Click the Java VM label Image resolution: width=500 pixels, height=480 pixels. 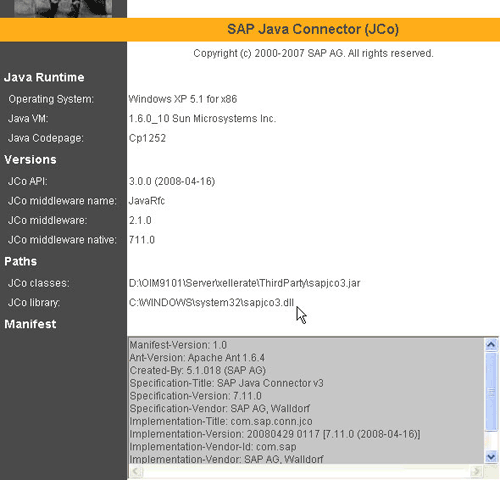point(28,118)
